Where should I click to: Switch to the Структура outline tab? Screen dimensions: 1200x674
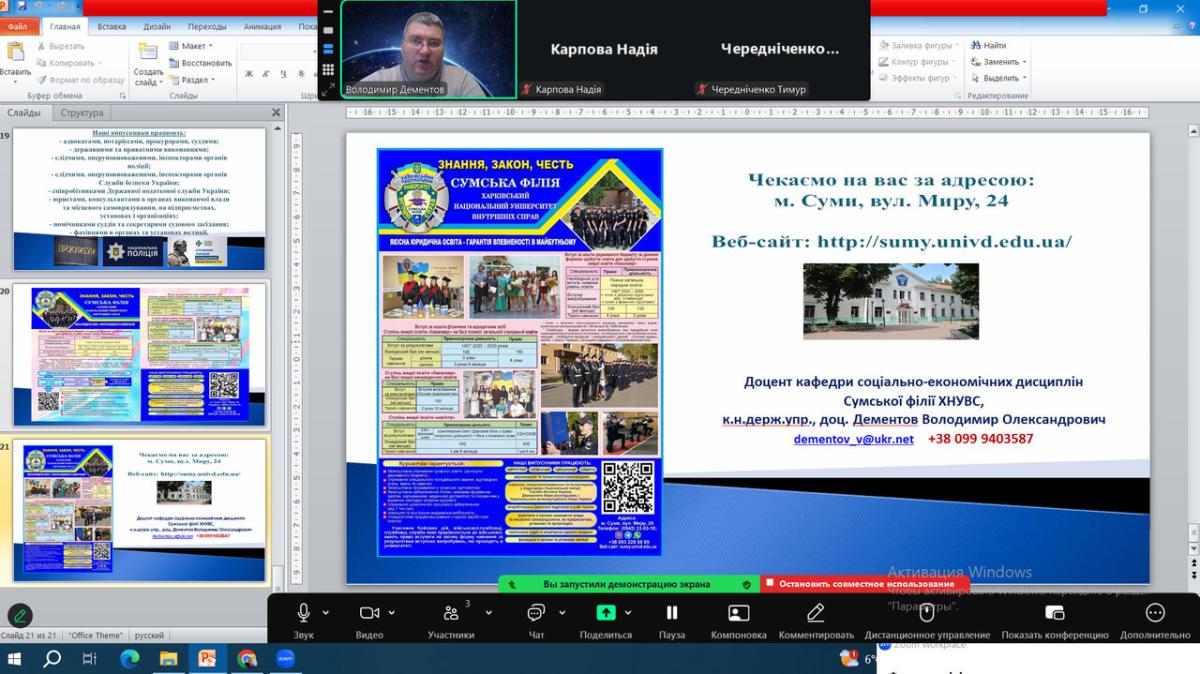[81, 113]
